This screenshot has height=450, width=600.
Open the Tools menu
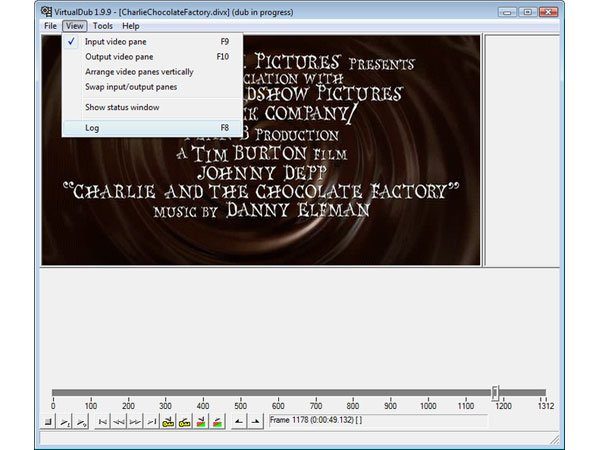pyautogui.click(x=103, y=26)
